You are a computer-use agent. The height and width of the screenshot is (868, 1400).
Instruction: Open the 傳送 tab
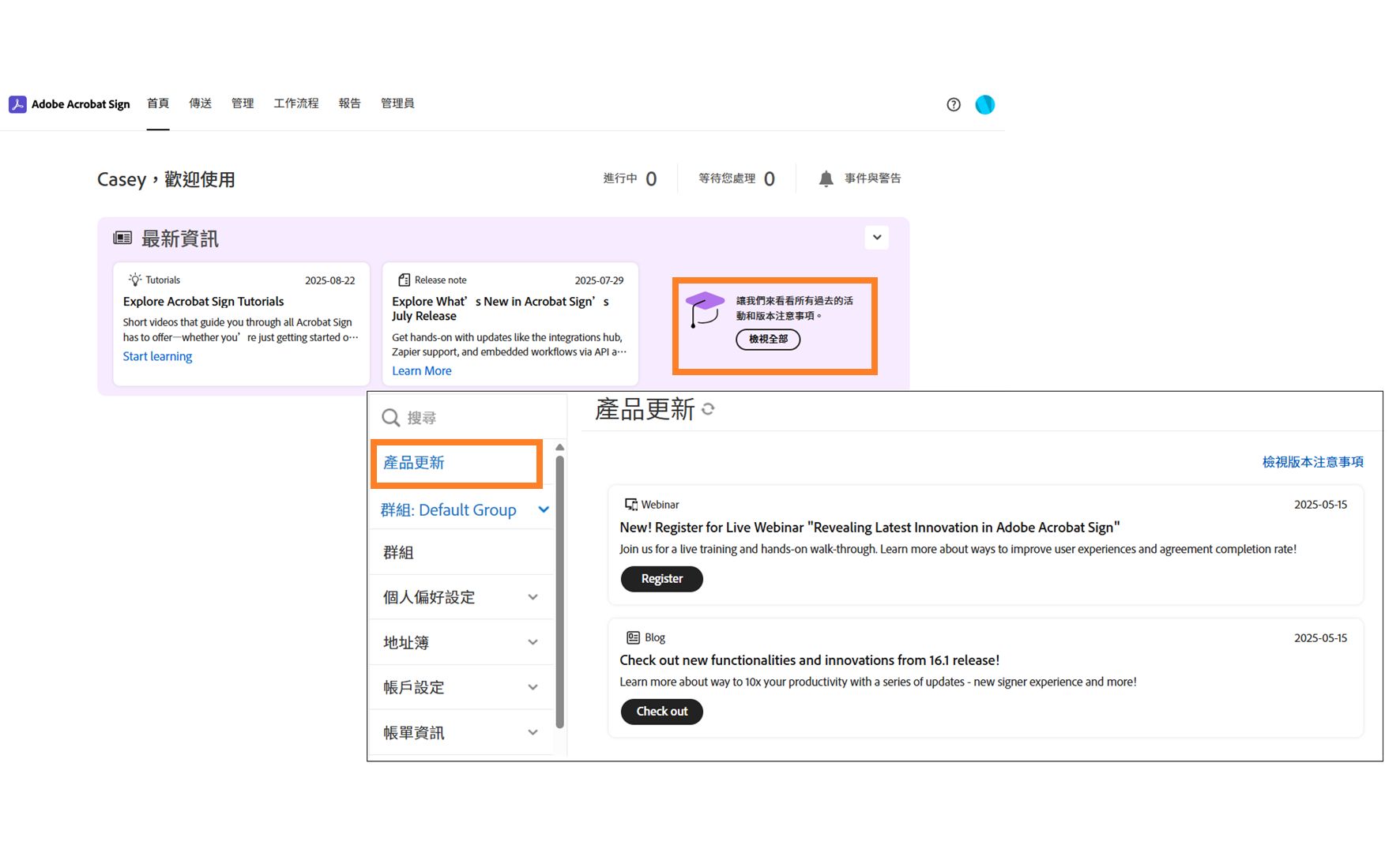coord(201,103)
